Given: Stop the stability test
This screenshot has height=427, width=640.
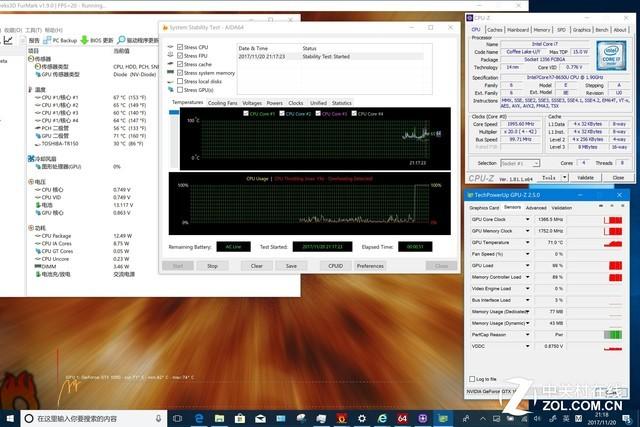Looking at the screenshot, I should (212, 266).
